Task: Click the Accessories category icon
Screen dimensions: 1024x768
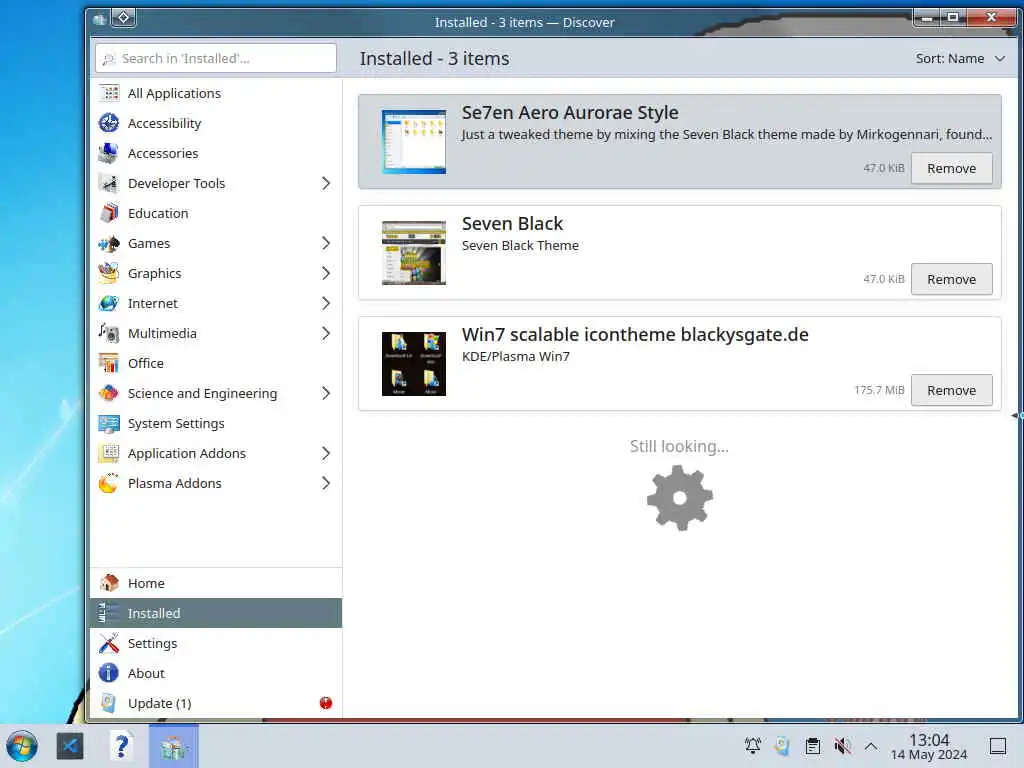Action: click(109, 153)
